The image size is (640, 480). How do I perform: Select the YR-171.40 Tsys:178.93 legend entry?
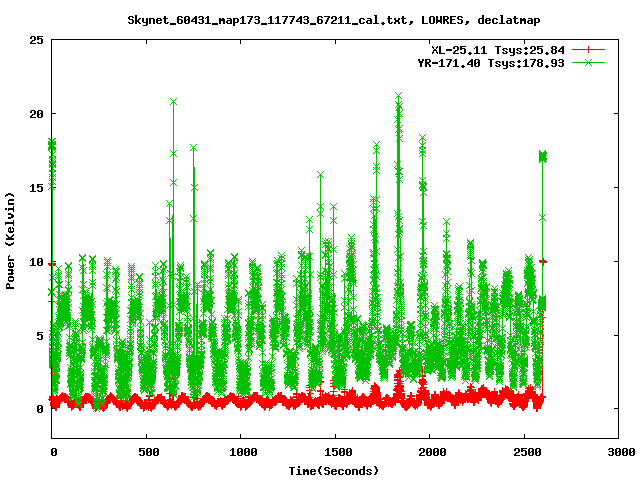(x=491, y=63)
